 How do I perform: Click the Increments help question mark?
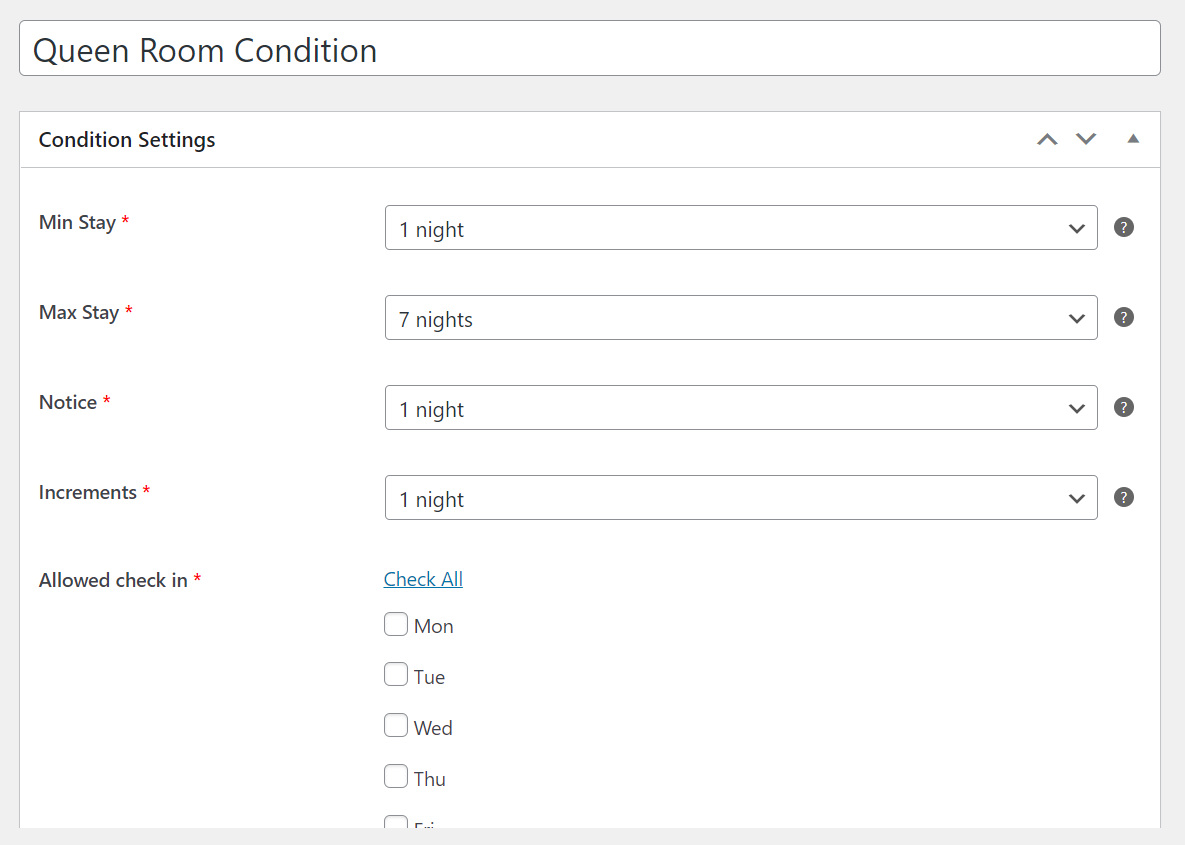click(1123, 497)
